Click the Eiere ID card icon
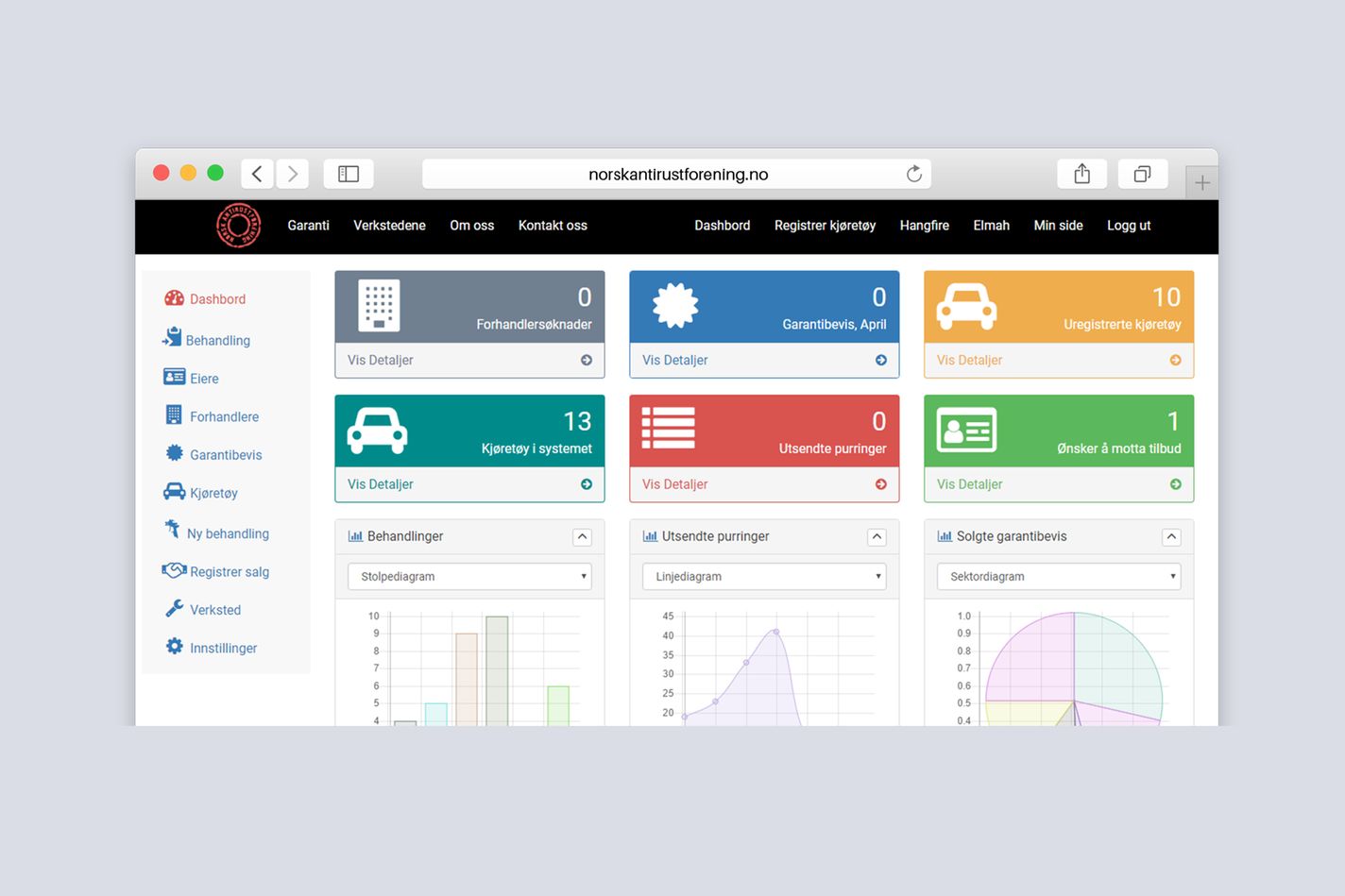This screenshot has width=1345, height=896. click(174, 377)
